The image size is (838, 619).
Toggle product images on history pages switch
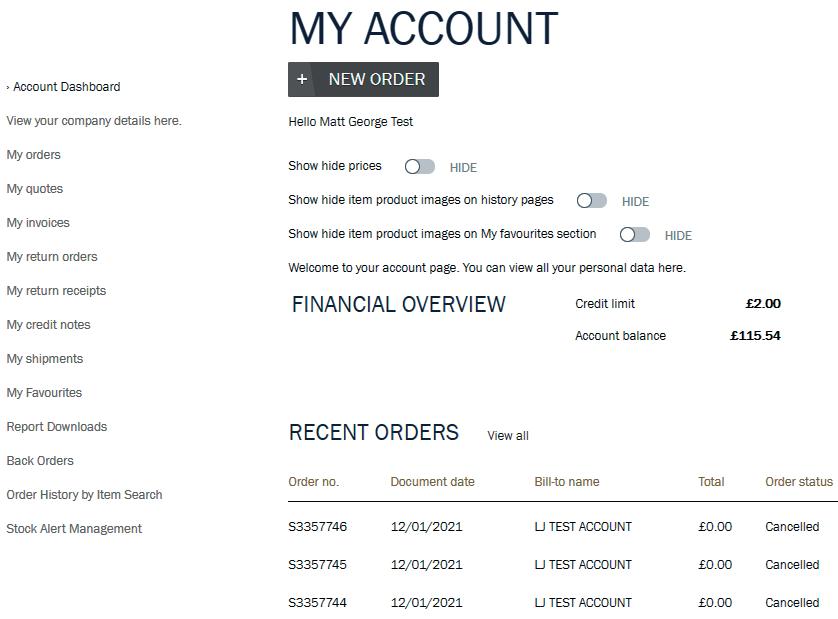click(x=592, y=200)
